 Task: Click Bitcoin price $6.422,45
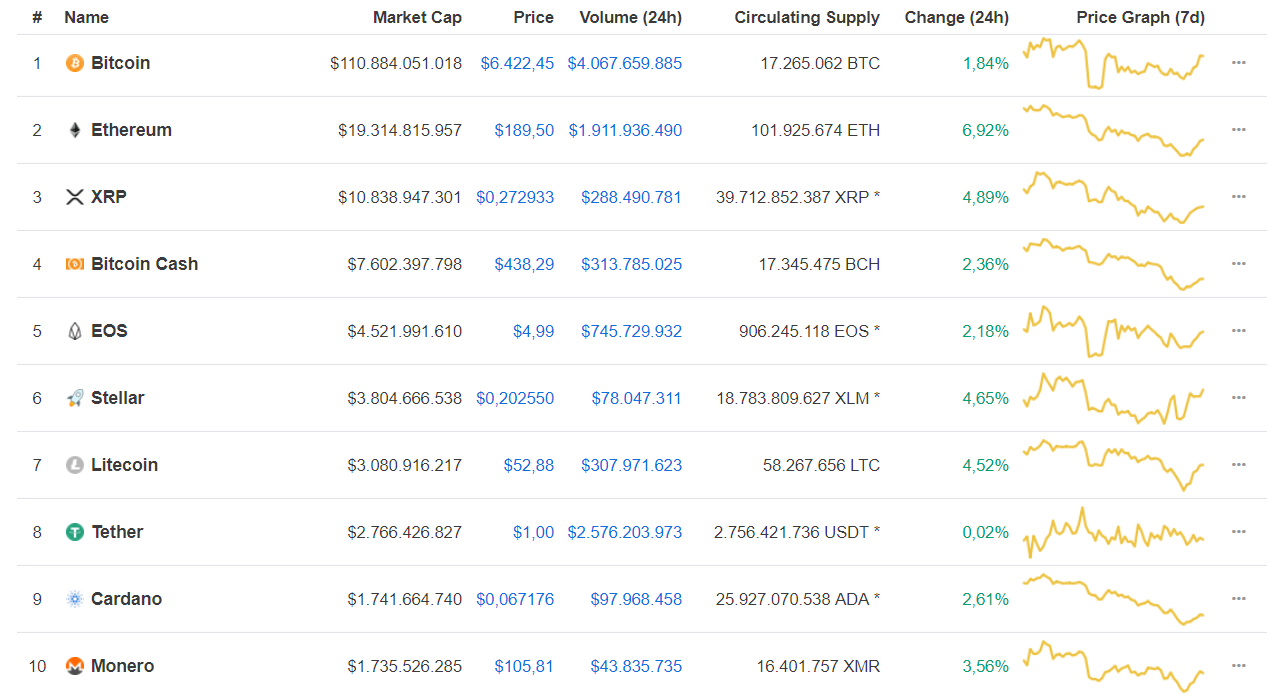517,63
